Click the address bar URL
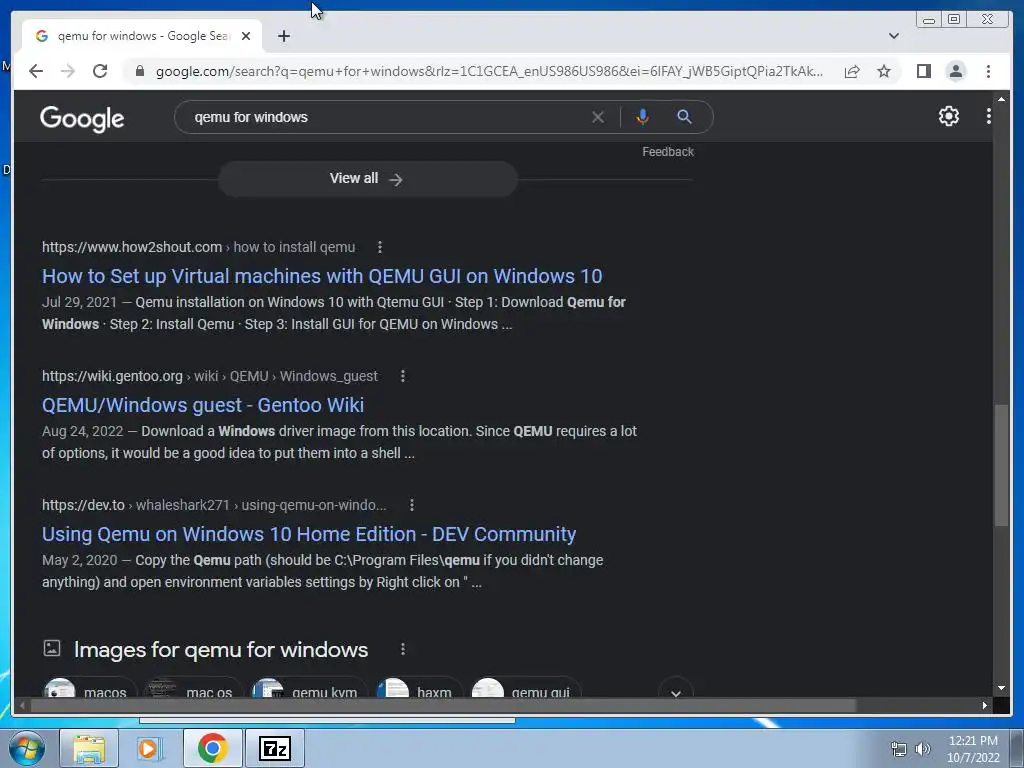 coord(489,71)
